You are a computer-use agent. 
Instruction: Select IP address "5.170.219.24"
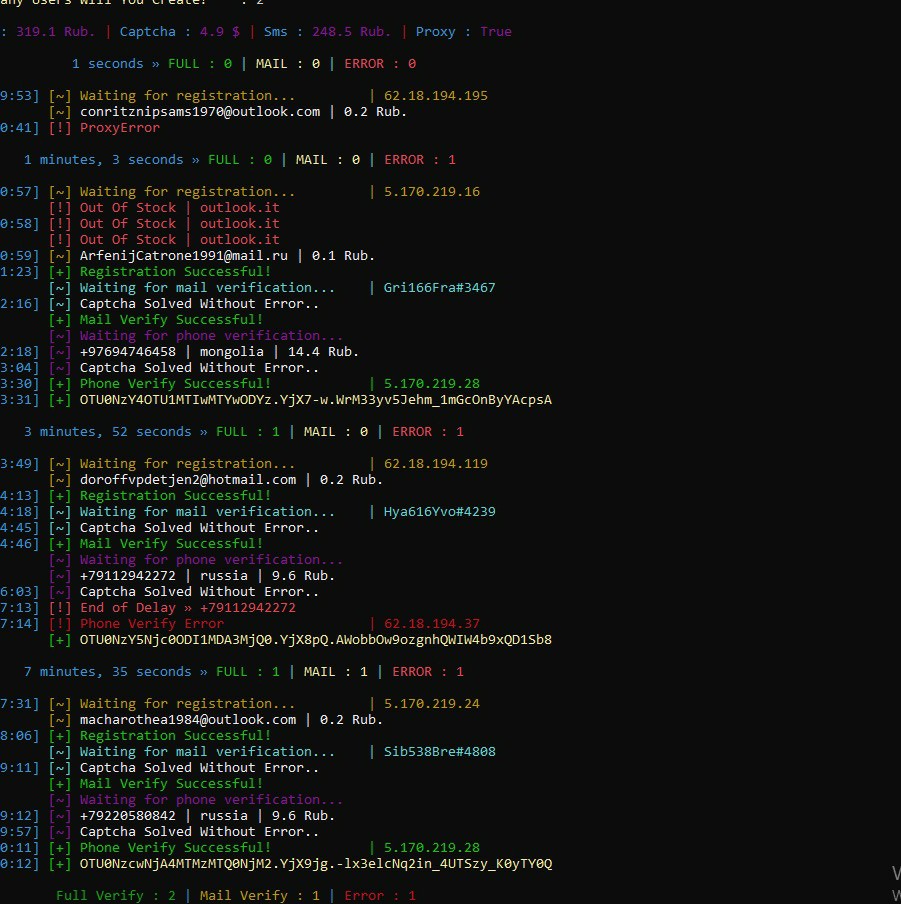tap(432, 704)
